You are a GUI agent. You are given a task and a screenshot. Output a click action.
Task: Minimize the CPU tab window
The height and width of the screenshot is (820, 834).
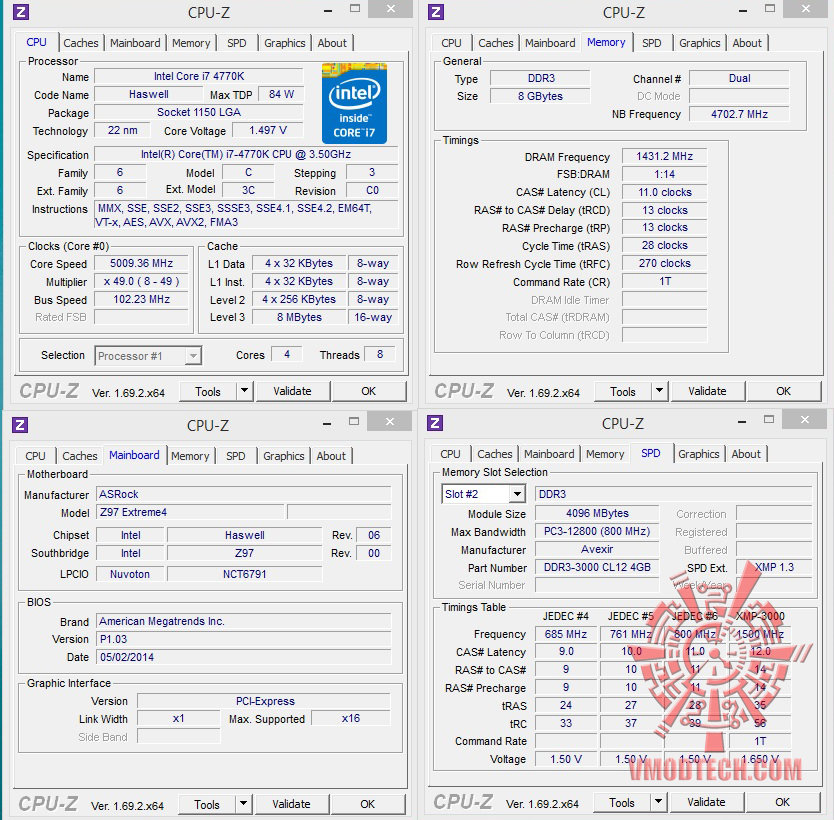click(x=328, y=11)
